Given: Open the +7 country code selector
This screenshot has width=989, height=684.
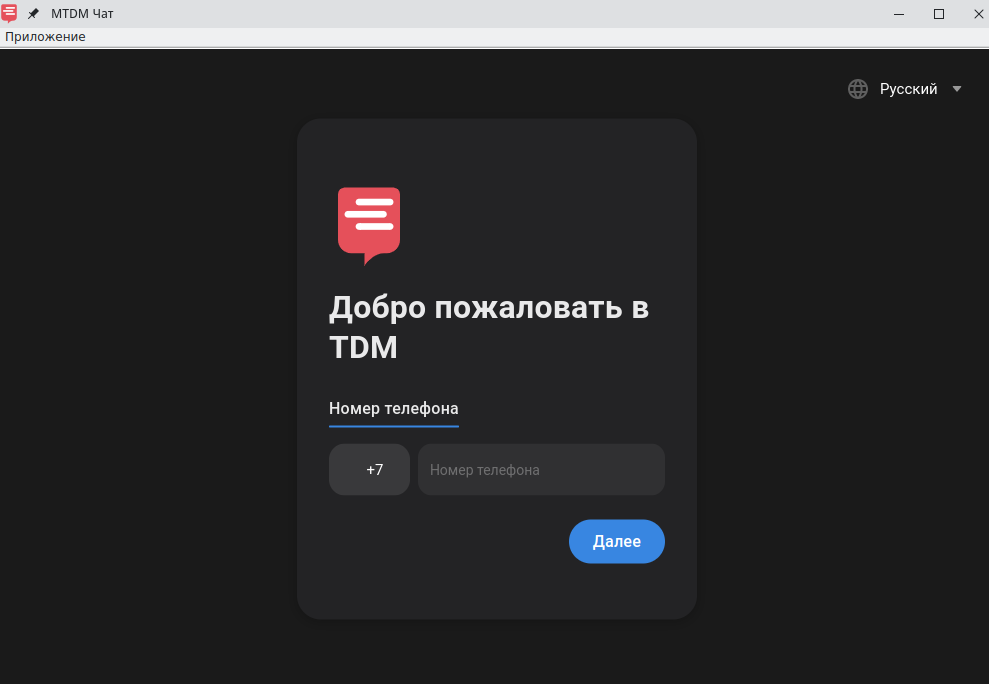Looking at the screenshot, I should click(x=369, y=469).
